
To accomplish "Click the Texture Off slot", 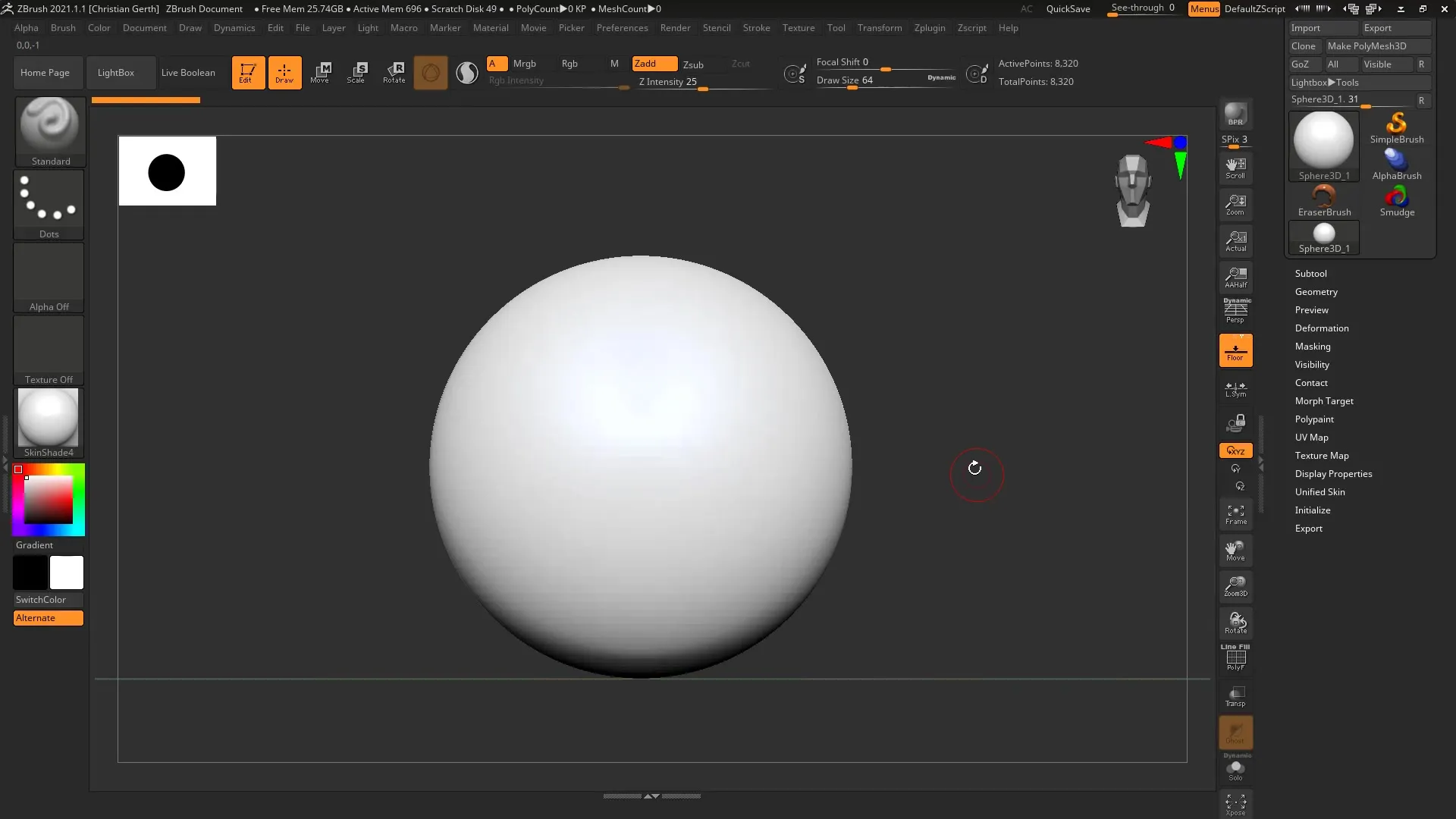I will click(49, 350).
